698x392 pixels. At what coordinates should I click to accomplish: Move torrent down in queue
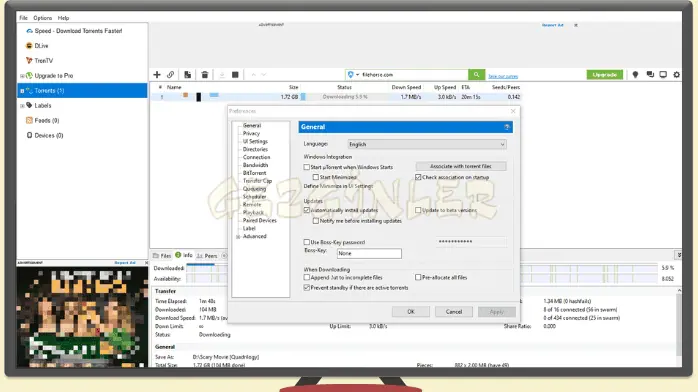click(264, 75)
